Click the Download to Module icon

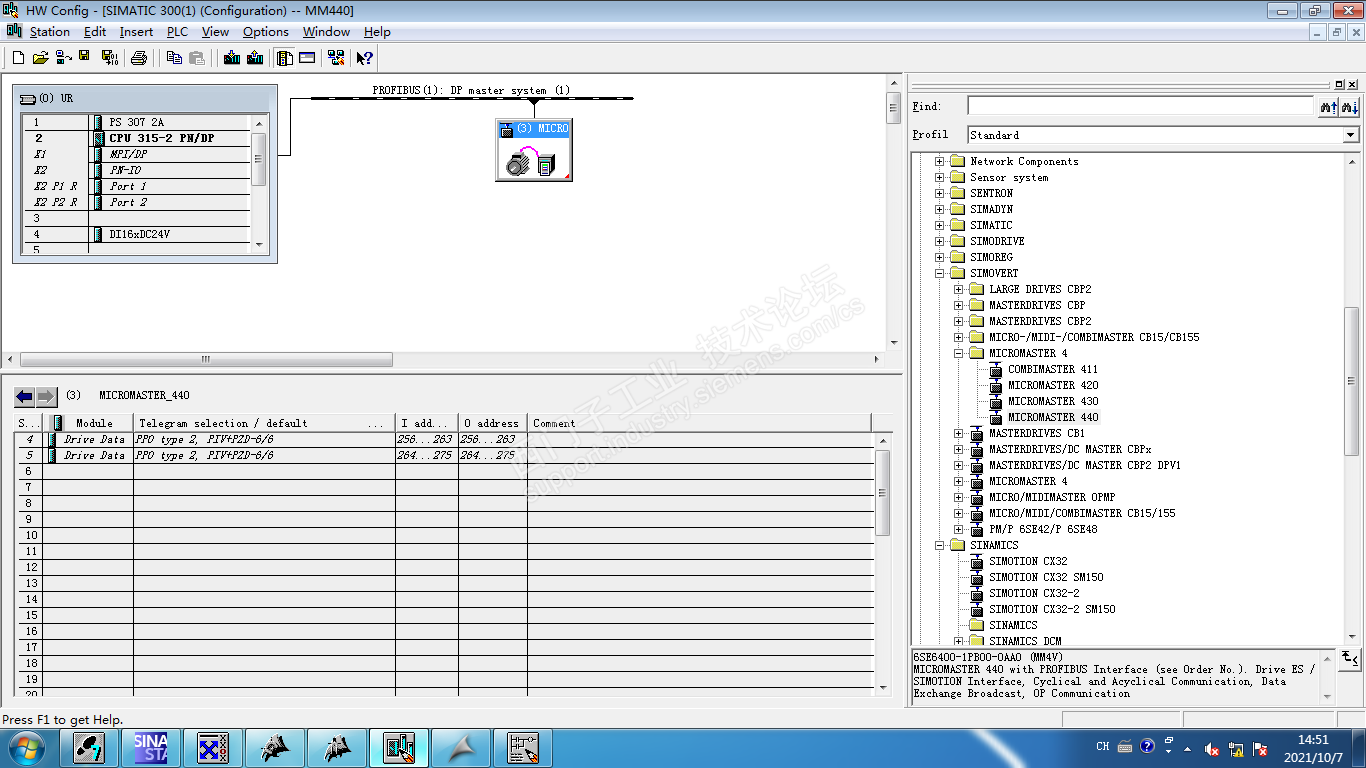click(x=232, y=58)
